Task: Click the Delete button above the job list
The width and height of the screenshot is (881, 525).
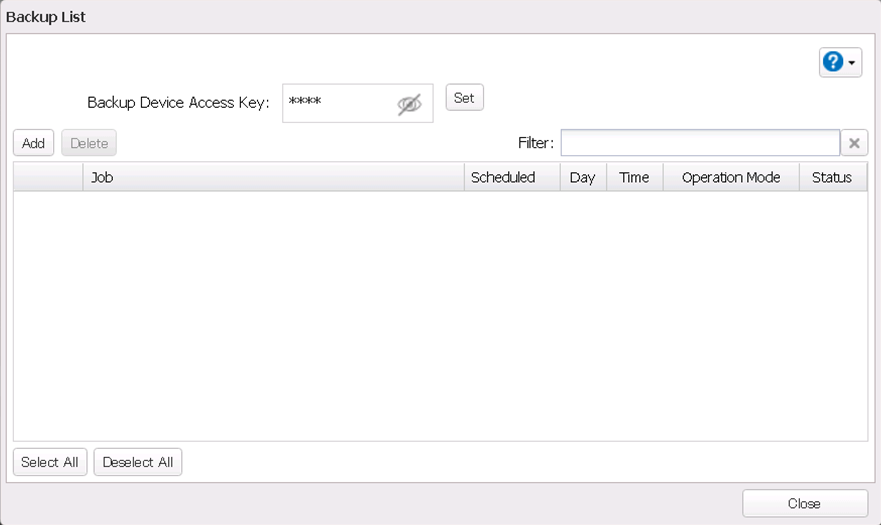Action: click(89, 143)
